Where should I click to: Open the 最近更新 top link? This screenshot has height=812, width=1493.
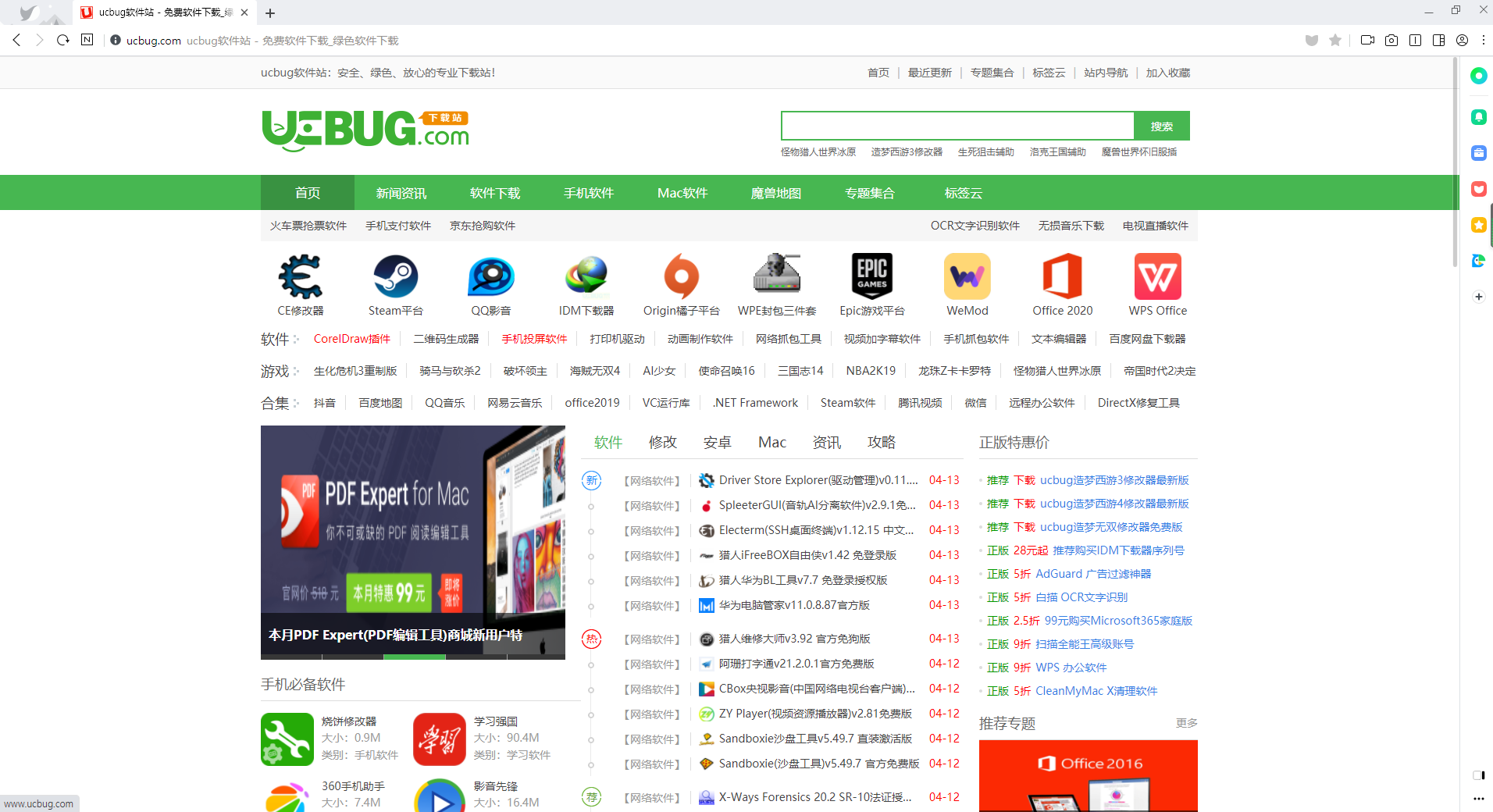coord(929,73)
